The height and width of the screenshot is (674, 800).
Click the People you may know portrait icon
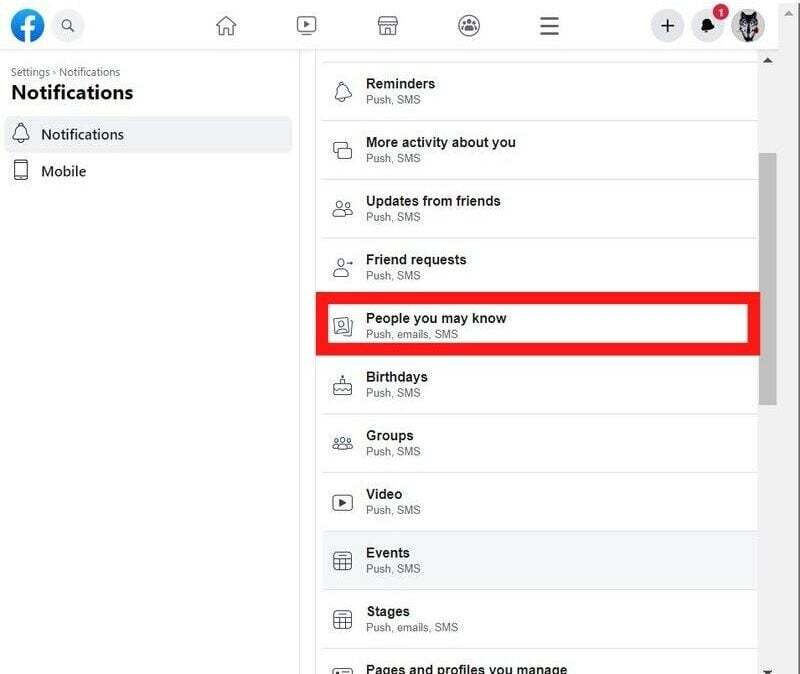[343, 326]
